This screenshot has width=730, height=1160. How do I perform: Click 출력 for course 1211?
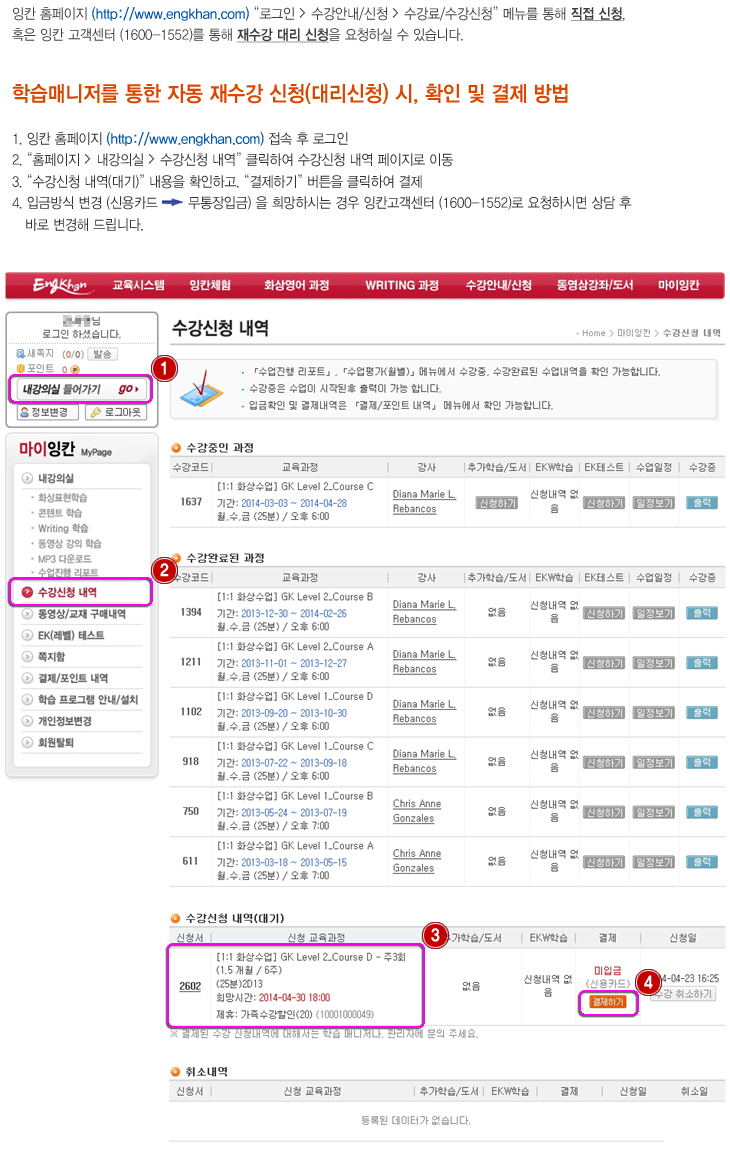702,663
